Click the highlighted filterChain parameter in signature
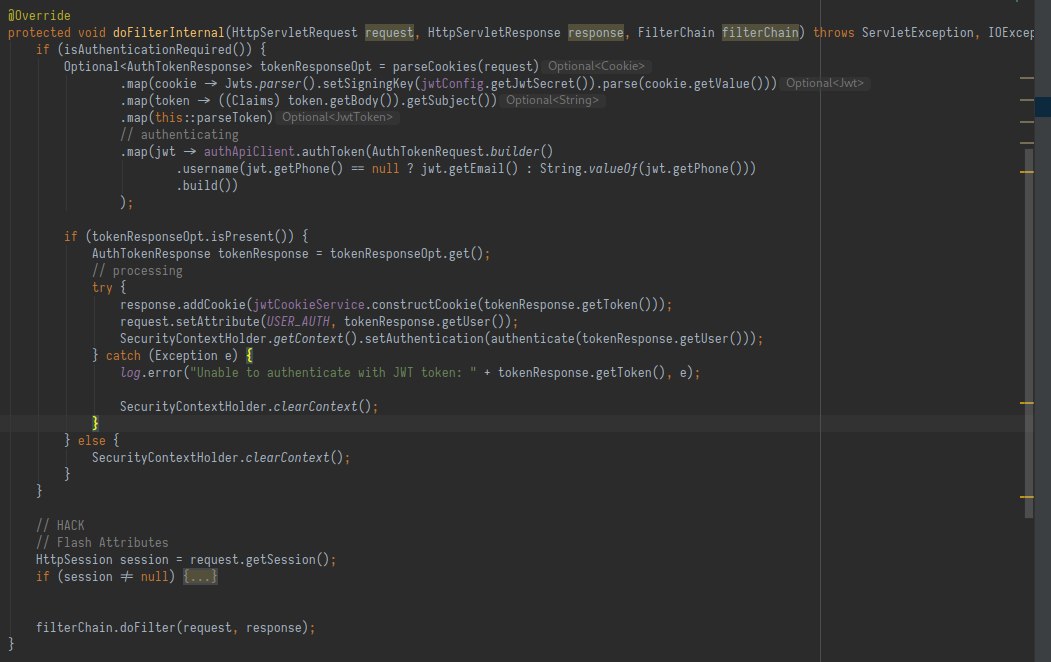 pyautogui.click(x=760, y=32)
